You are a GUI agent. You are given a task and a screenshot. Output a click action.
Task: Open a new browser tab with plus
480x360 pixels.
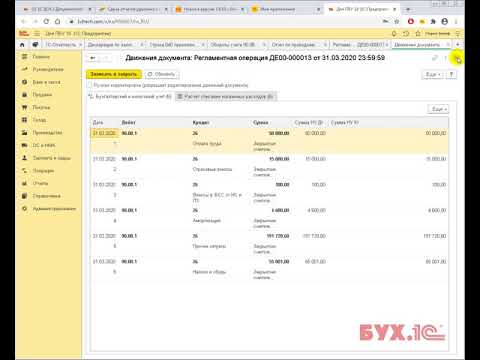tap(408, 9)
